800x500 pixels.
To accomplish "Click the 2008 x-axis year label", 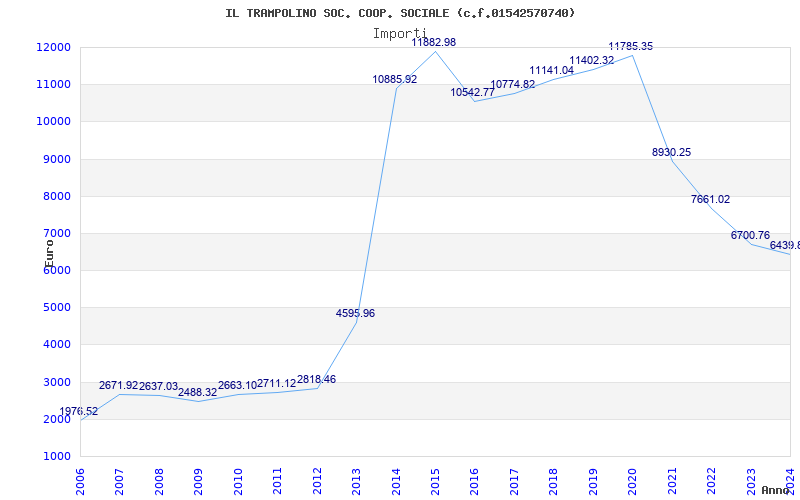I will [159, 481].
